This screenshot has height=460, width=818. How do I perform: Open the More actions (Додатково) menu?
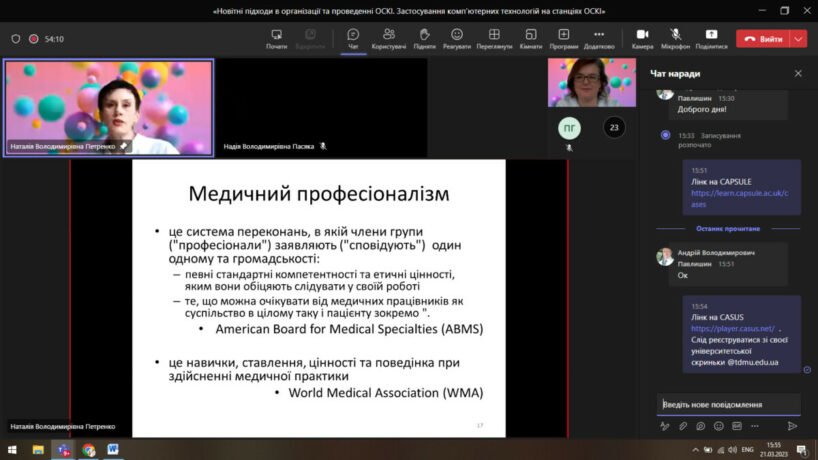pyautogui.click(x=599, y=38)
